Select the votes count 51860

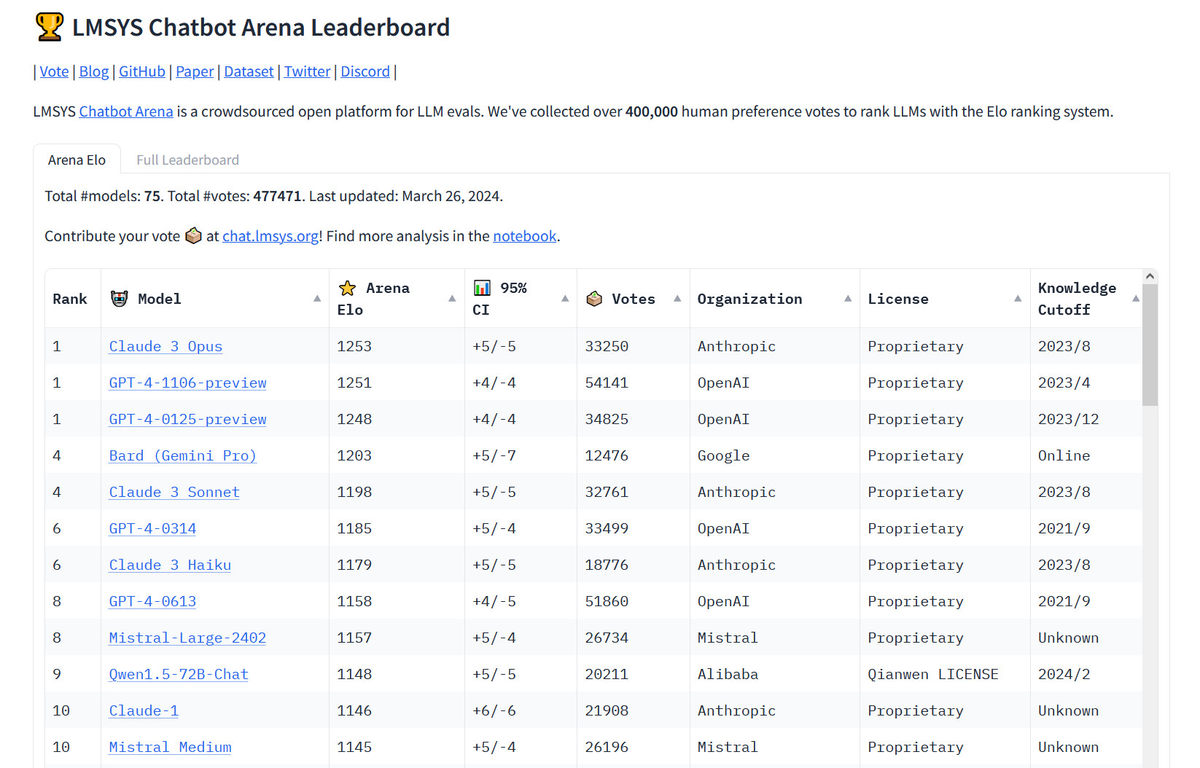point(607,601)
